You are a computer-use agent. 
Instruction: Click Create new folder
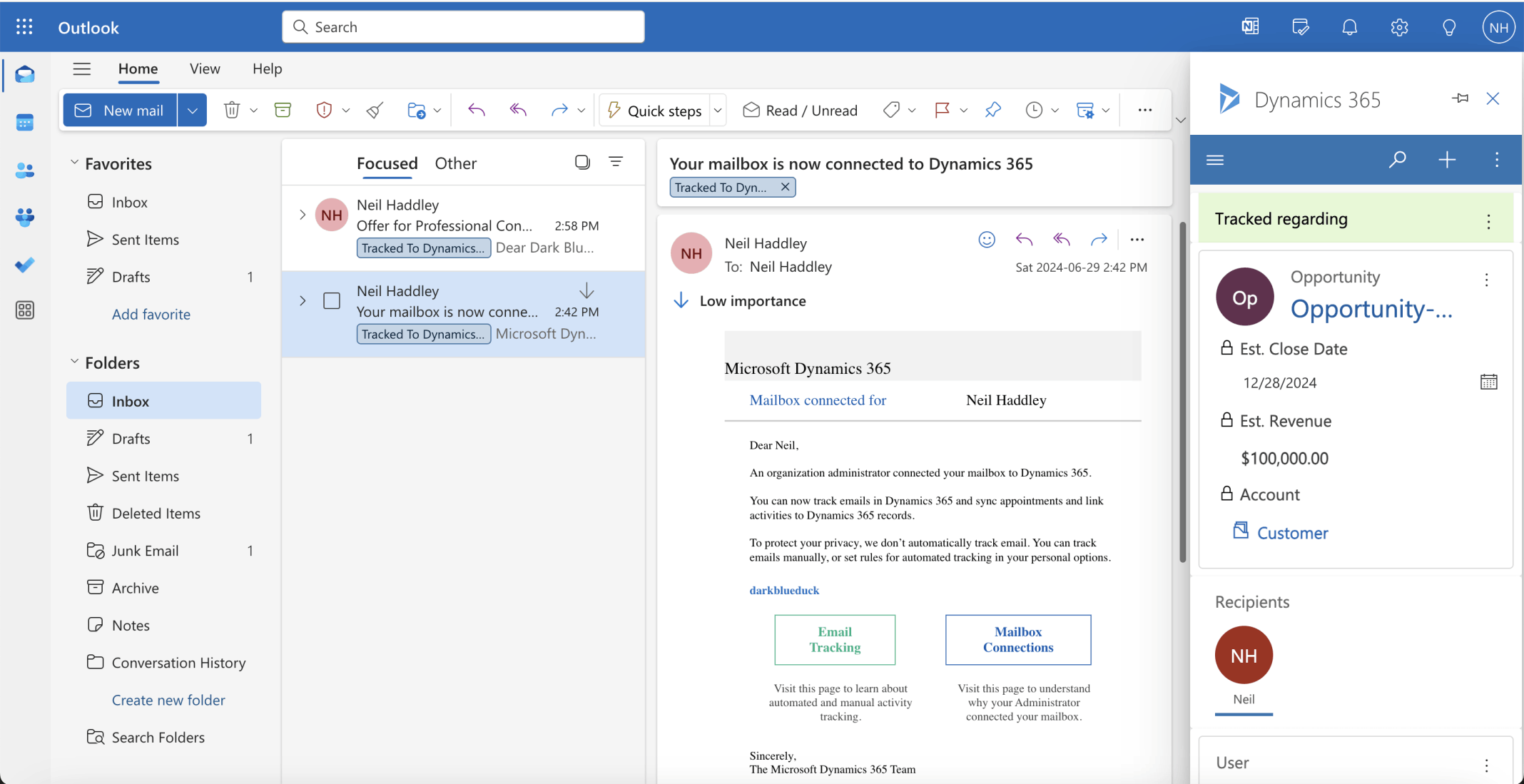tap(168, 700)
